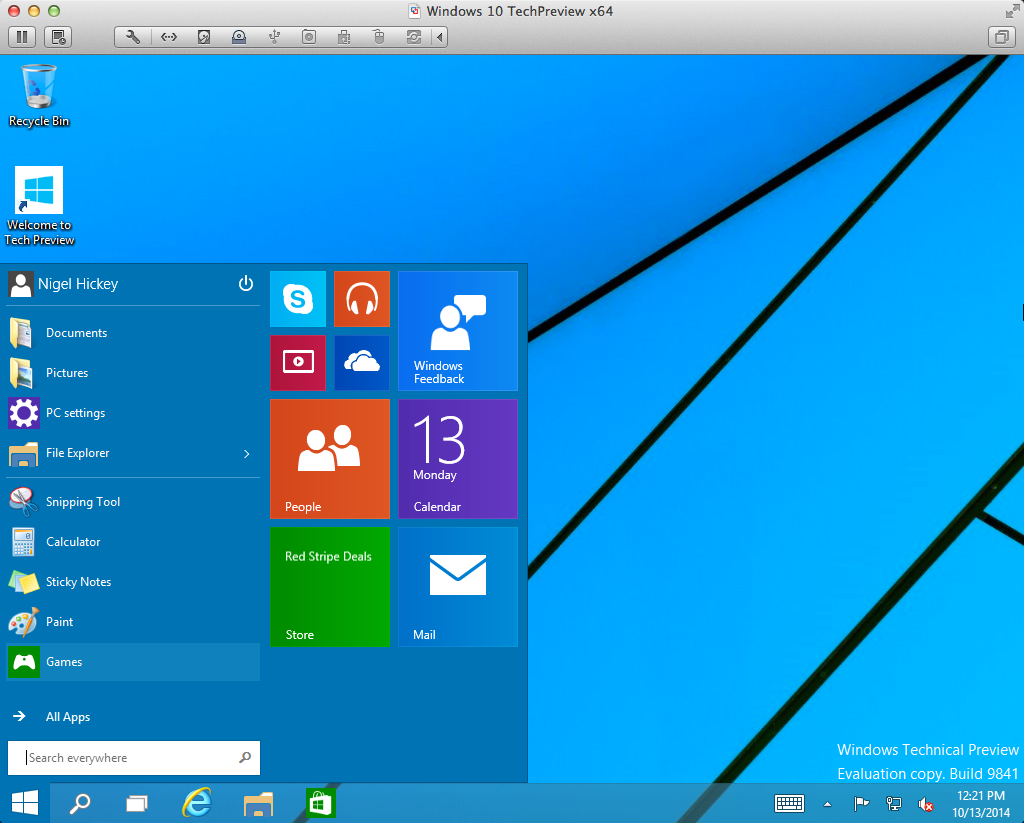Enter Unity view button at top right
This screenshot has width=1024, height=823.
pyautogui.click(x=1001, y=37)
